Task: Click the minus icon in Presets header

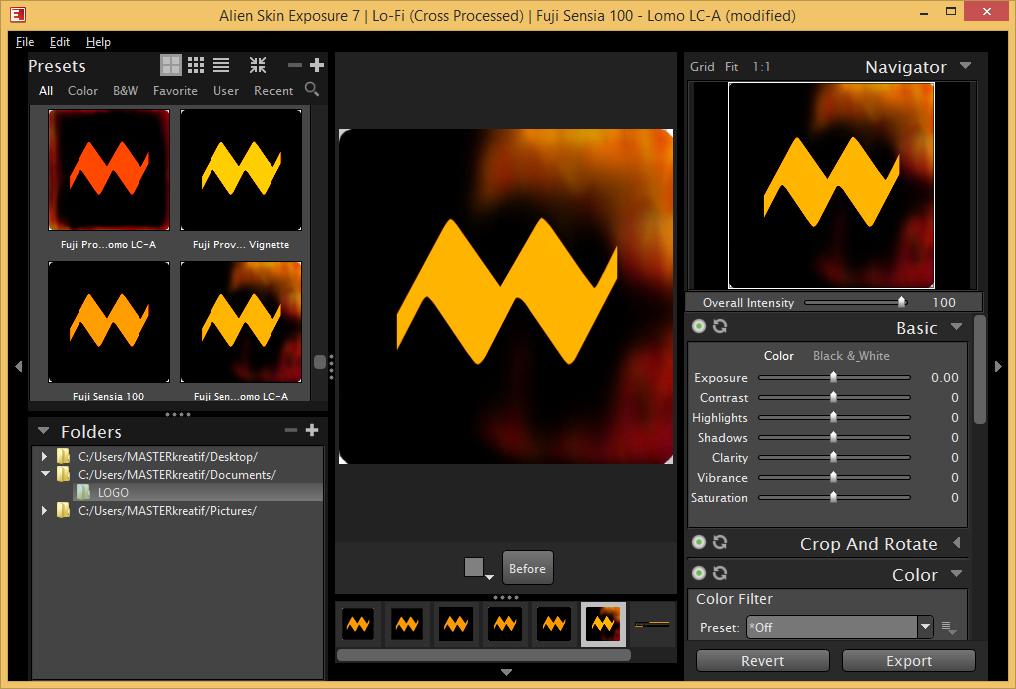Action: [x=295, y=65]
